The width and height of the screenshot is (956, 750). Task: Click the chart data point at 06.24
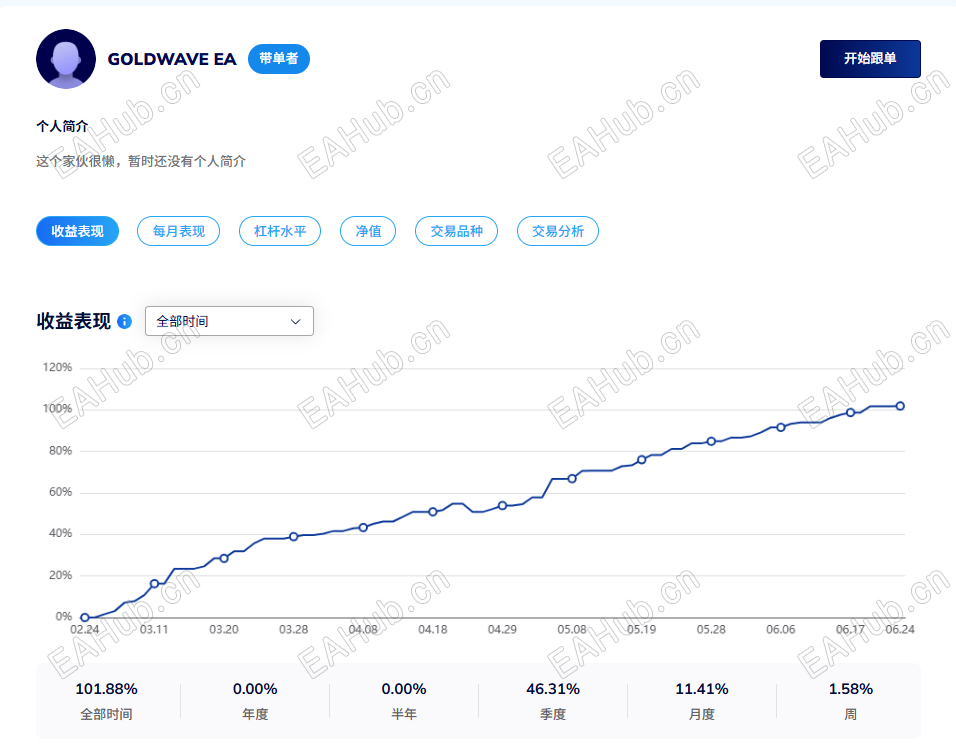click(900, 406)
